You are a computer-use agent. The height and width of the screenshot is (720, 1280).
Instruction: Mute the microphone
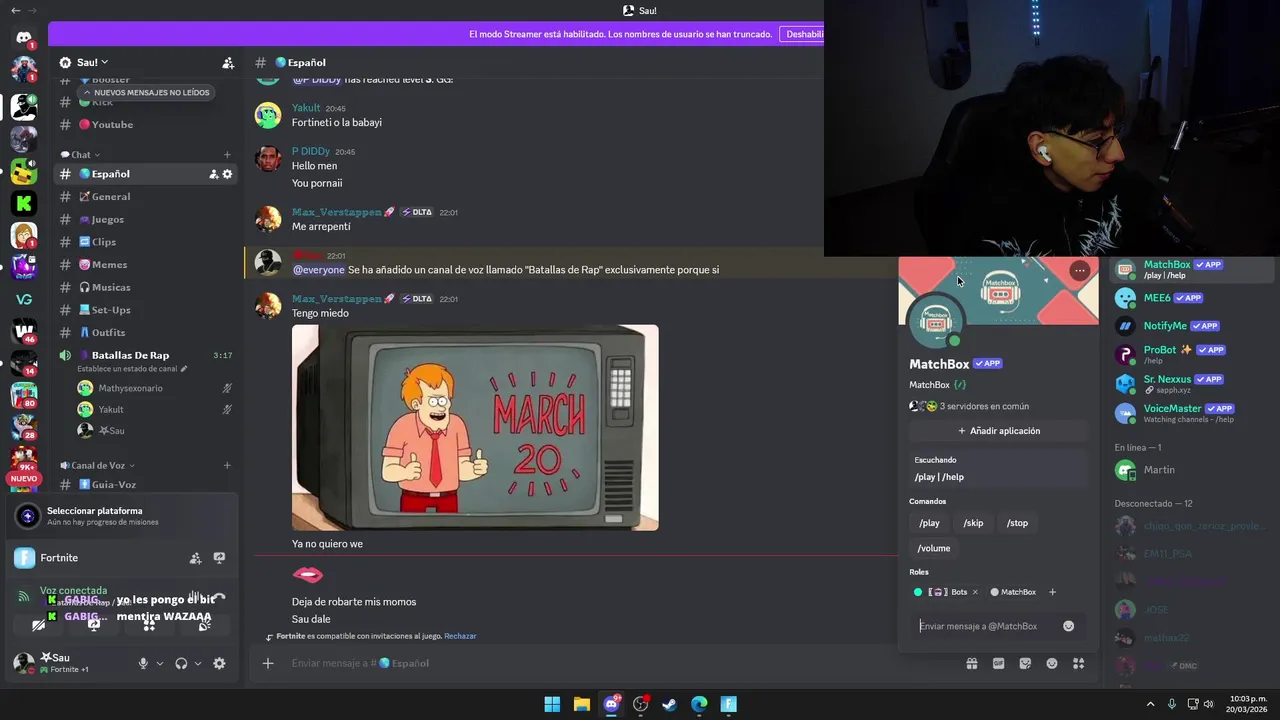click(x=143, y=663)
